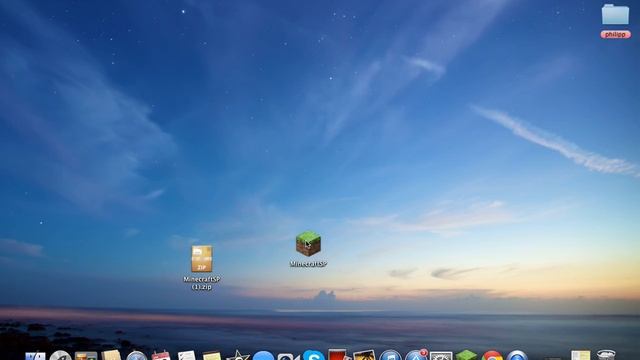Open iTunes from the dock
This screenshot has width=640, height=360.
tap(390, 356)
